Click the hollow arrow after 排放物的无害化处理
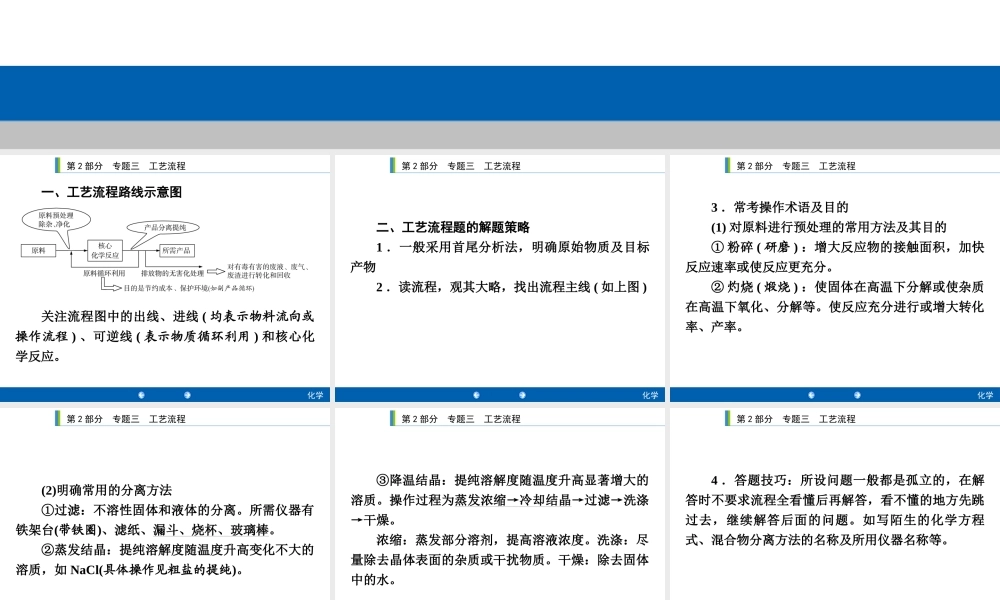Screen dimensions: 1000x600 214,270
